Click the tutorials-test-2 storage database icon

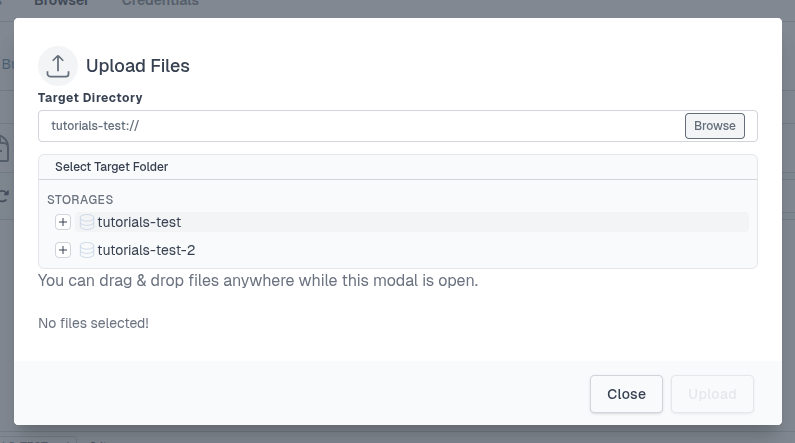(87, 250)
